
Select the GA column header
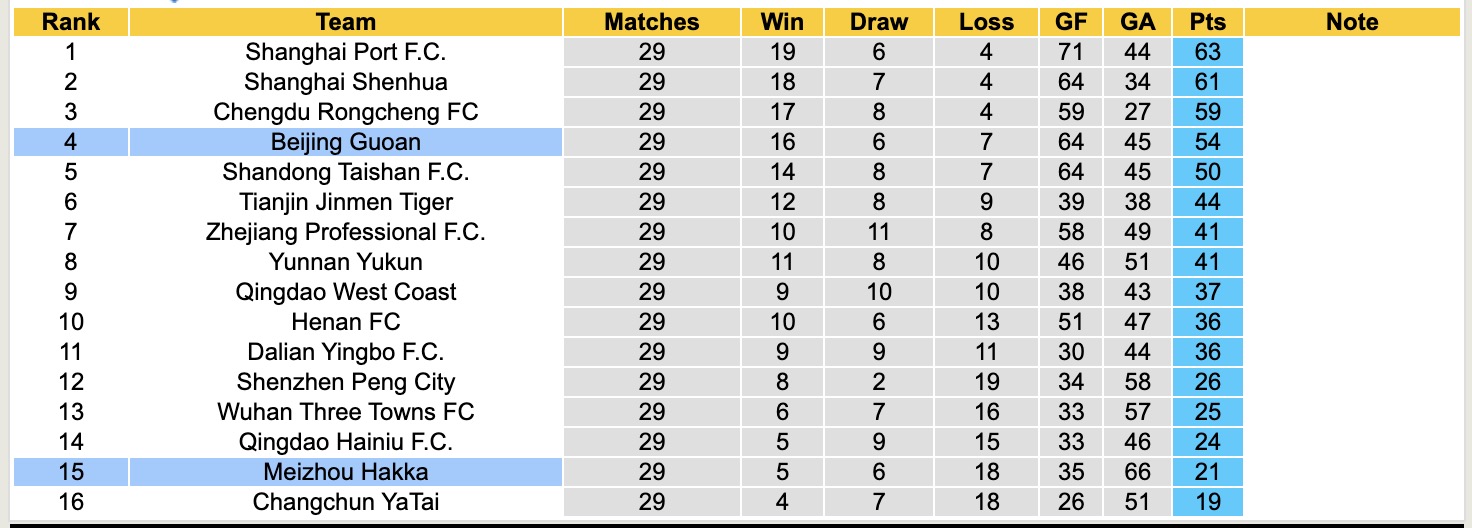pyautogui.click(x=1137, y=22)
